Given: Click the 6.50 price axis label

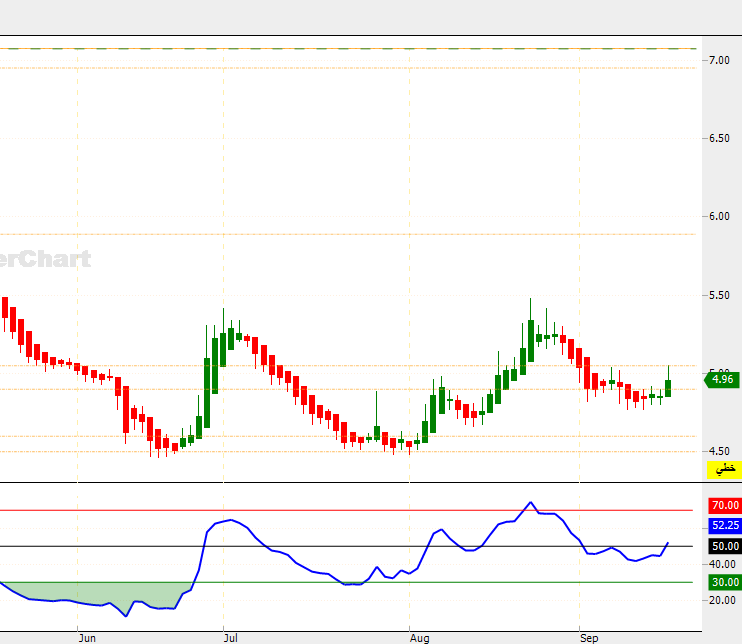Looking at the screenshot, I should (719, 138).
